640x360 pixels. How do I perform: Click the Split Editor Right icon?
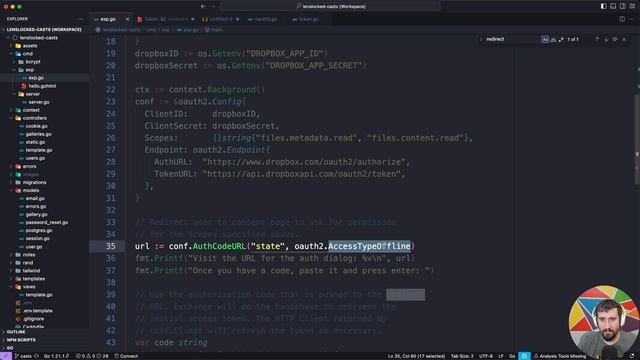click(622, 19)
